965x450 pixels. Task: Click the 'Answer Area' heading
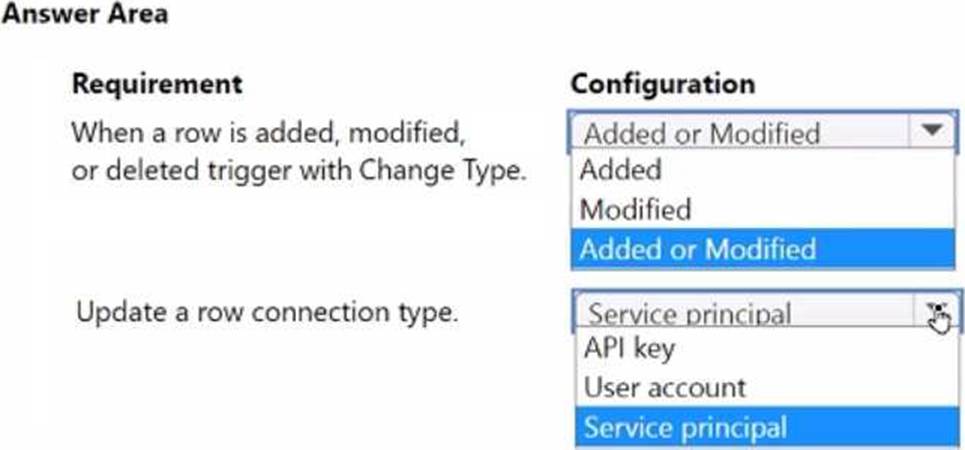tap(84, 15)
